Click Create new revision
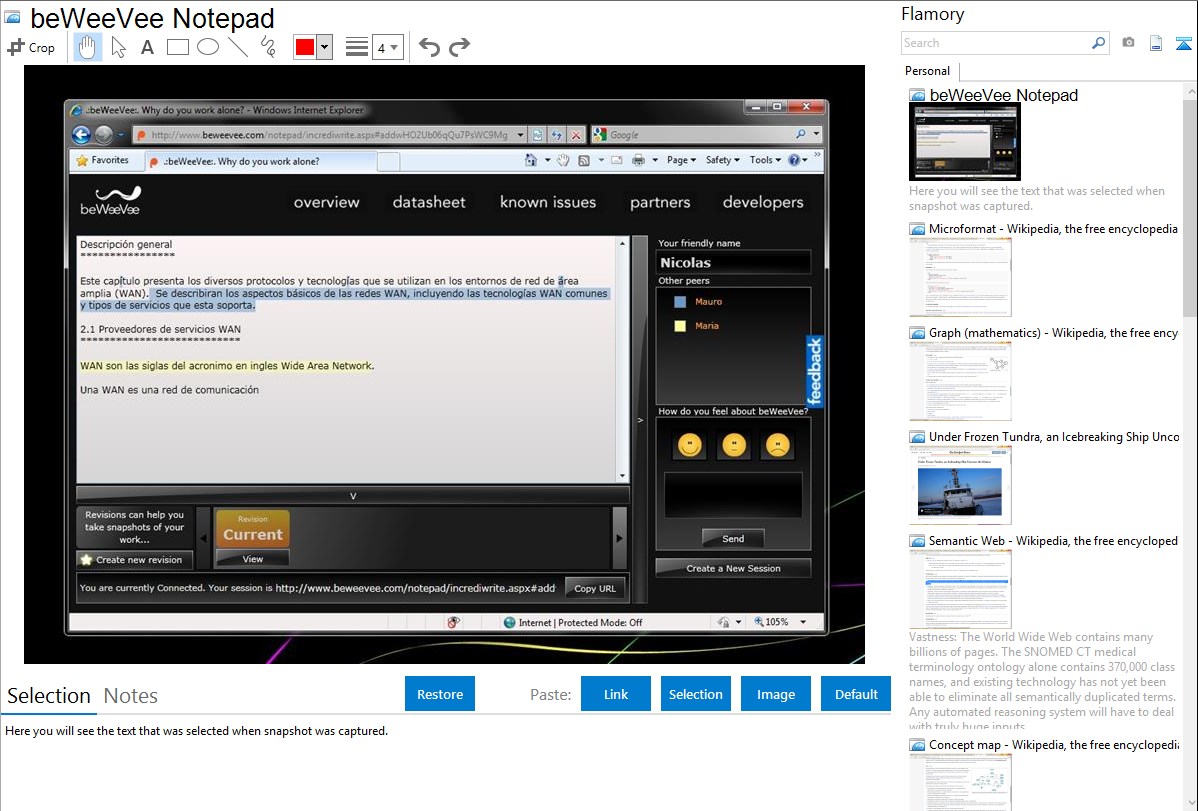This screenshot has height=811, width=1198. point(134,560)
